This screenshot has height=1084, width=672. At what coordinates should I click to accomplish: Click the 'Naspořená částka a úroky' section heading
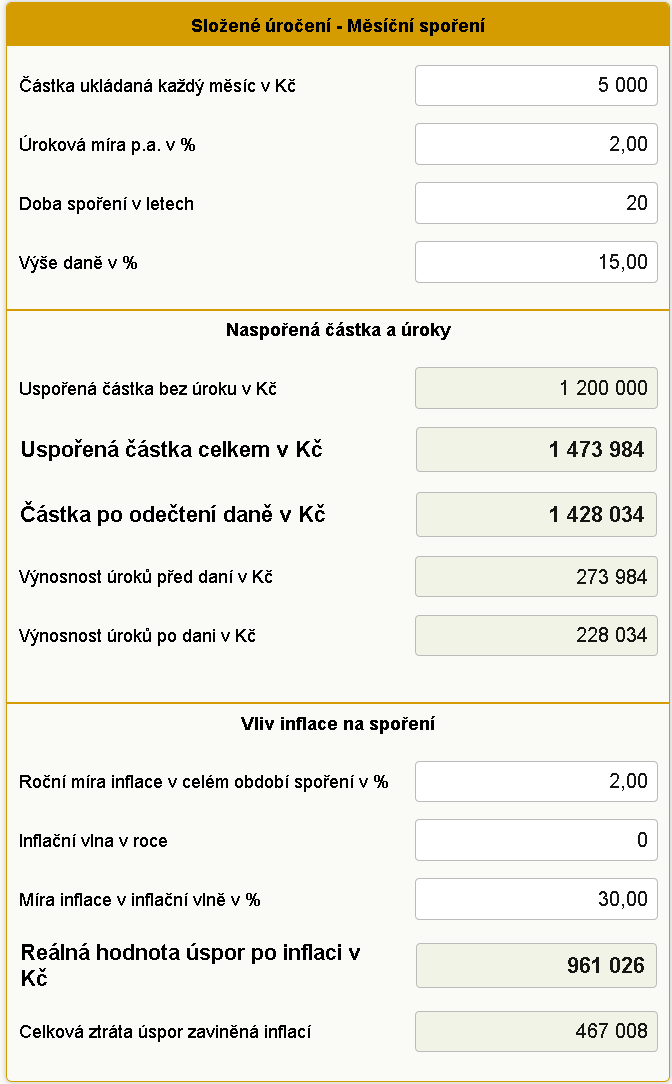pyautogui.click(x=338, y=330)
